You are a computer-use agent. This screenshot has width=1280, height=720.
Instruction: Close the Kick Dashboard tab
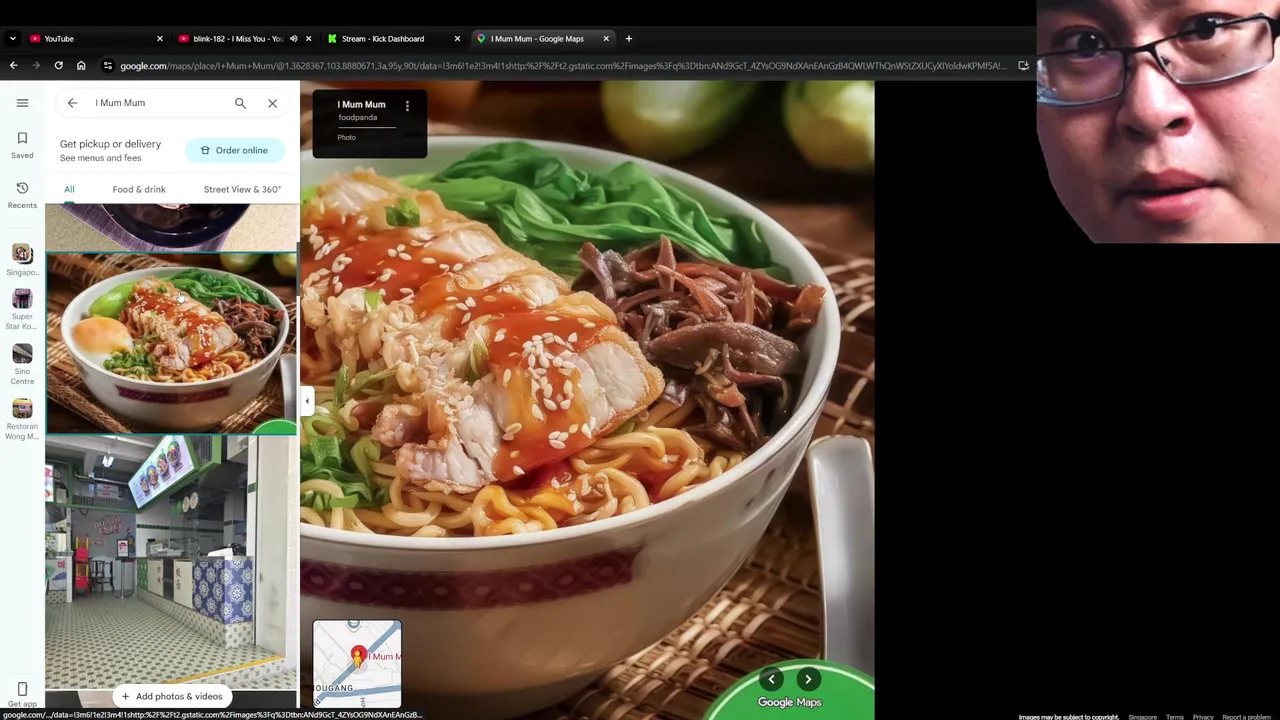click(x=457, y=39)
